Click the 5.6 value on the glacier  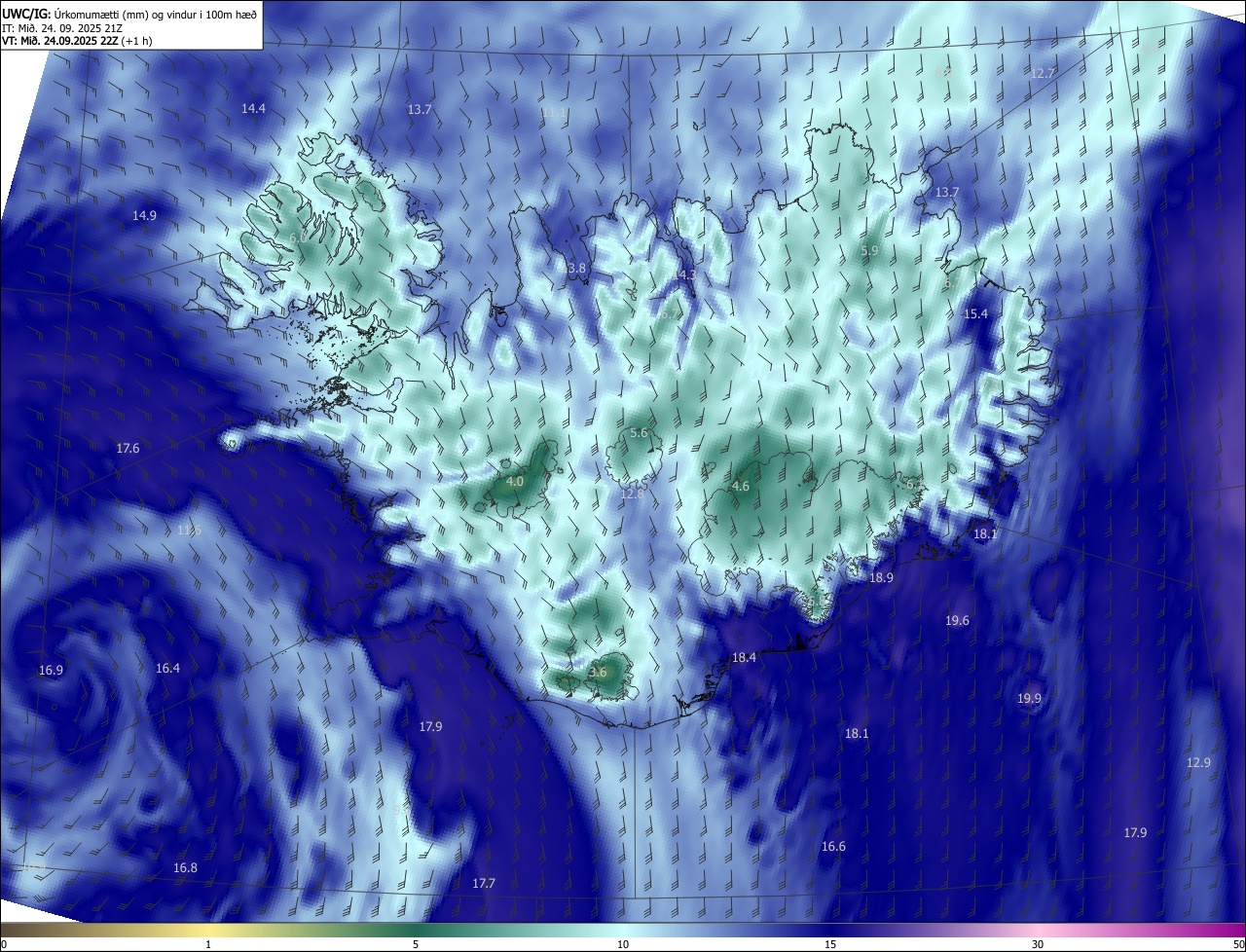click(639, 433)
